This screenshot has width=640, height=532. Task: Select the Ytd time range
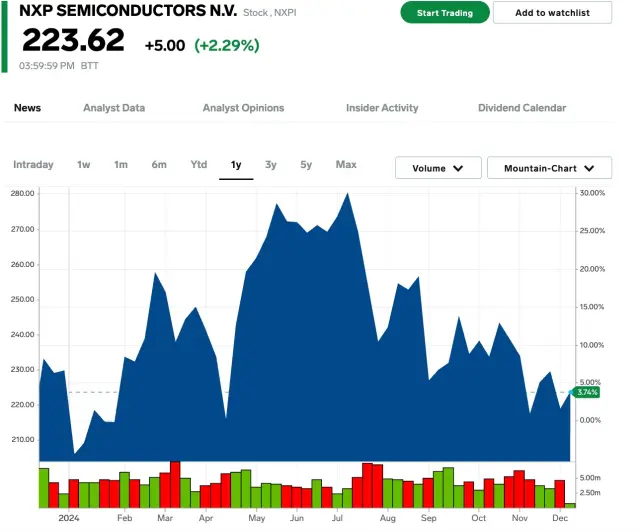(x=199, y=165)
